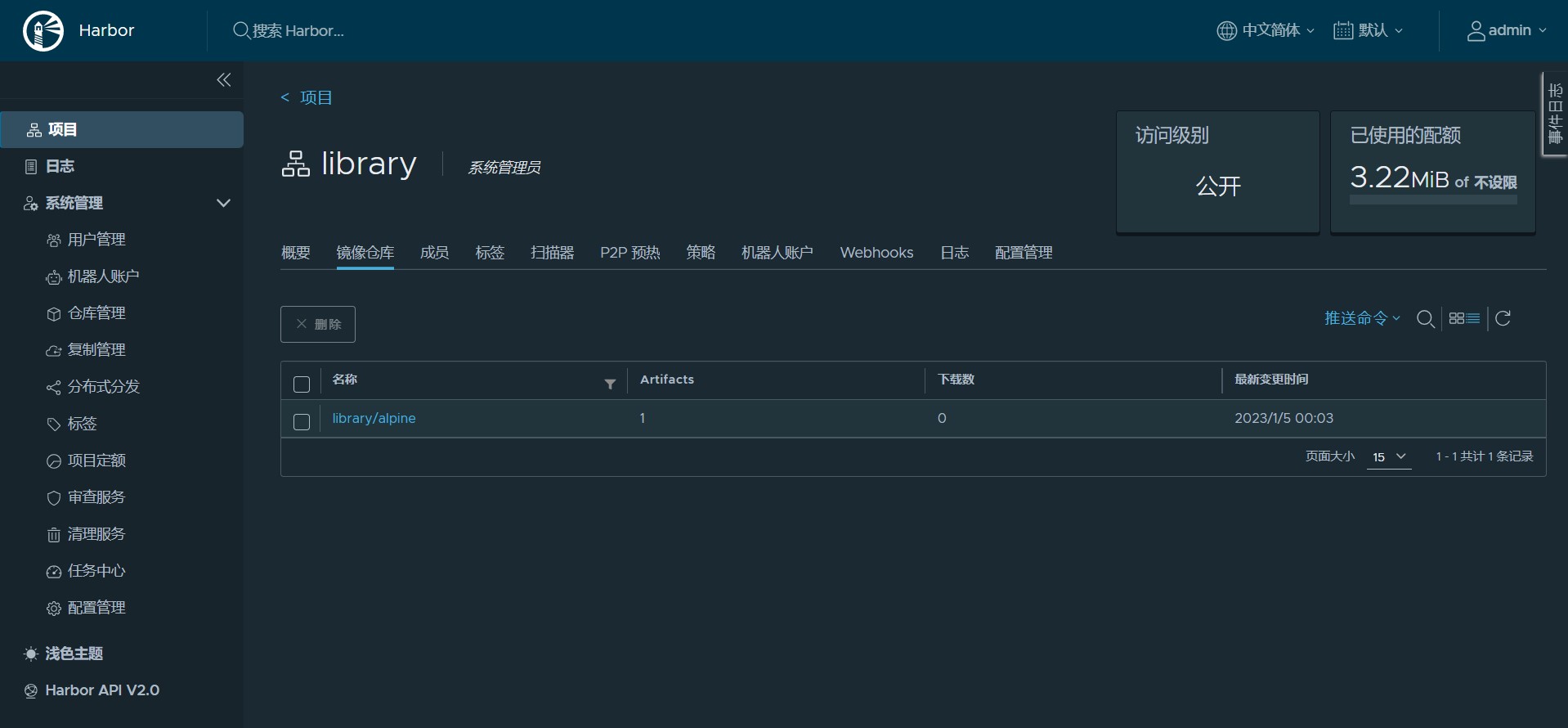Filter the 名称 column
This screenshot has width=1568, height=728.
click(x=610, y=384)
